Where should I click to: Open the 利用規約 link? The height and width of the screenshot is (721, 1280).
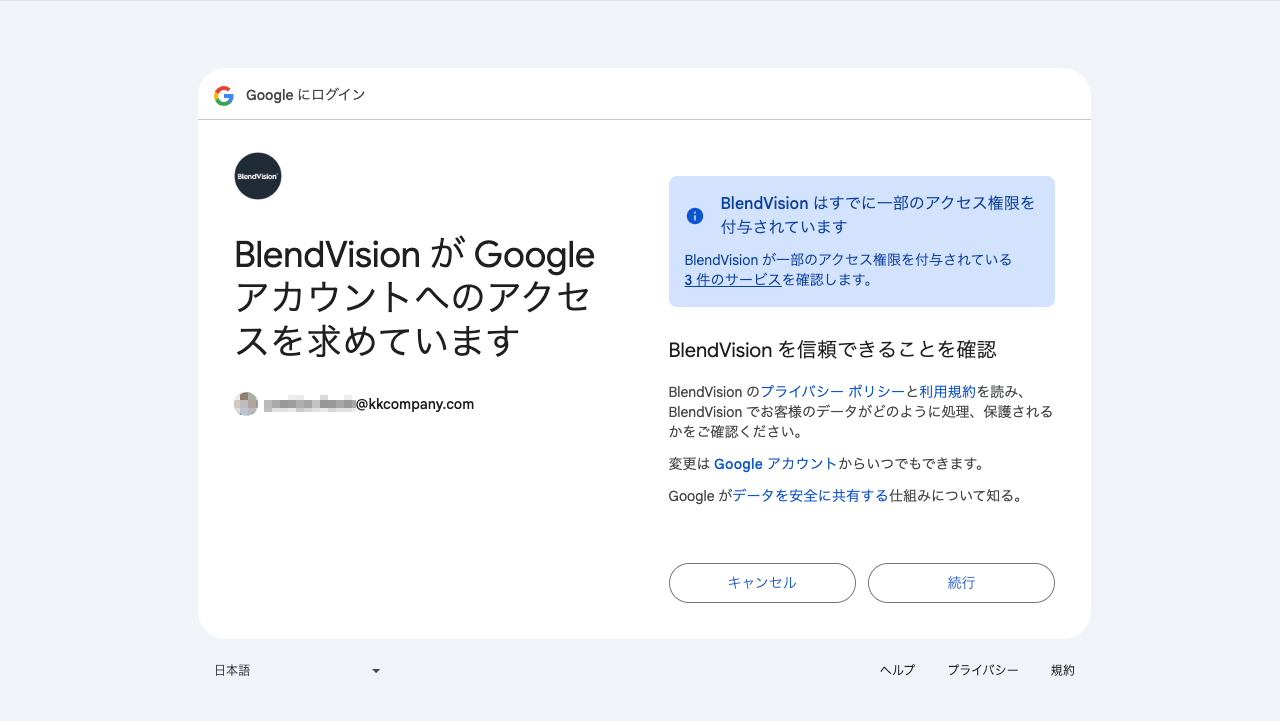click(x=948, y=391)
